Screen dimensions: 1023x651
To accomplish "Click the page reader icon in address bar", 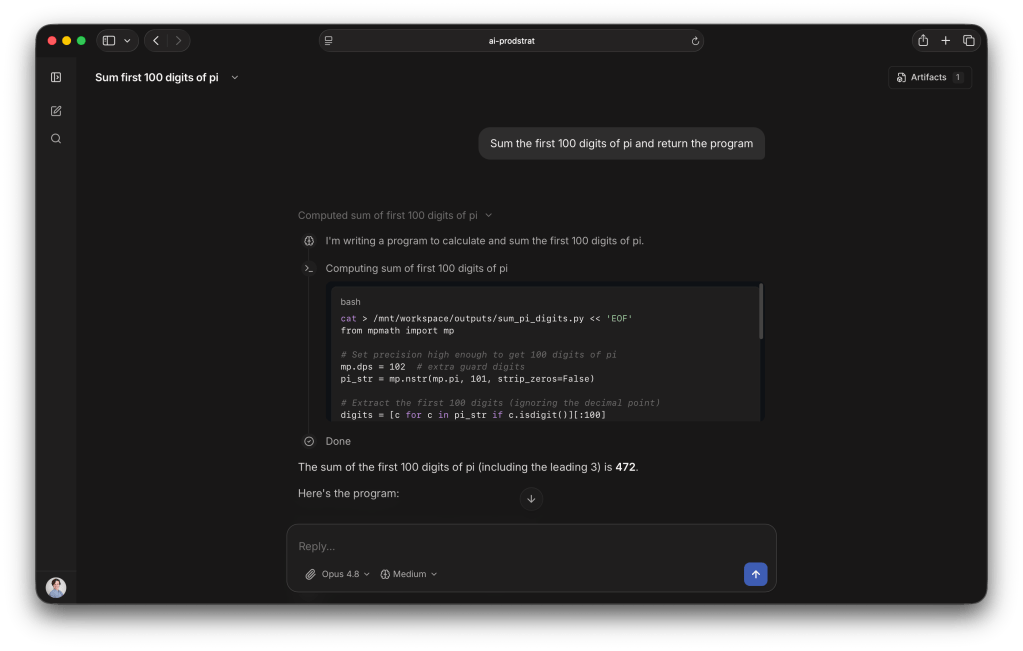I will tap(329, 40).
